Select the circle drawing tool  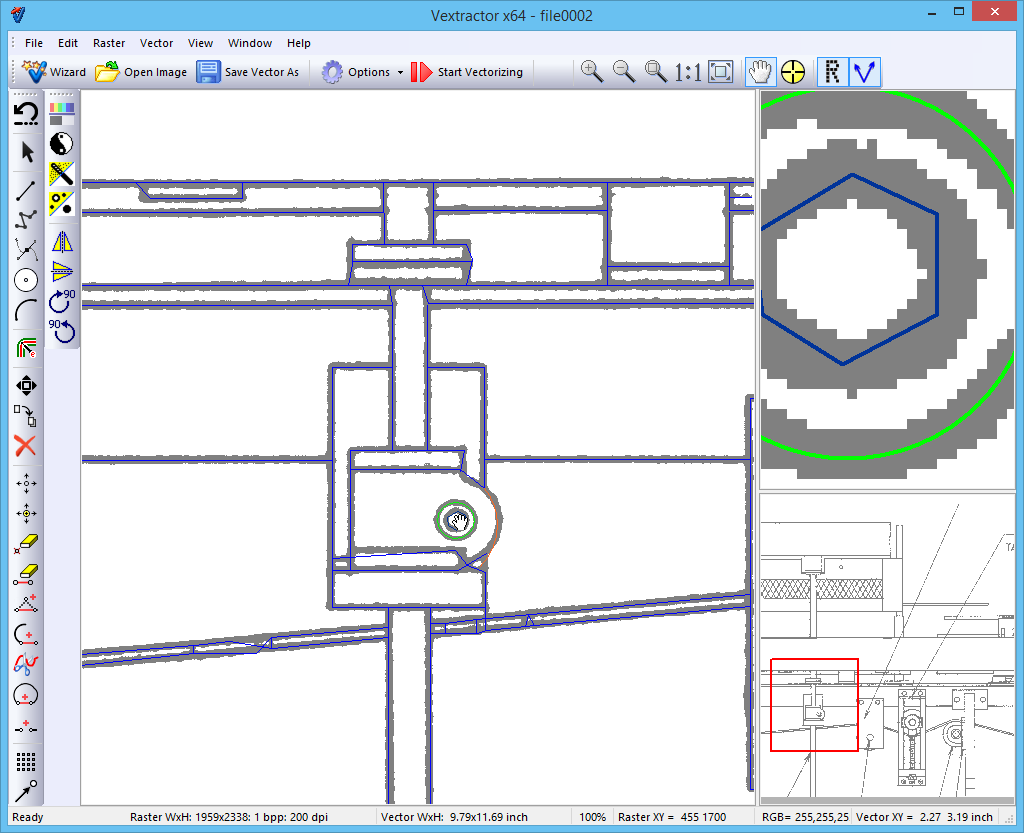coord(26,280)
